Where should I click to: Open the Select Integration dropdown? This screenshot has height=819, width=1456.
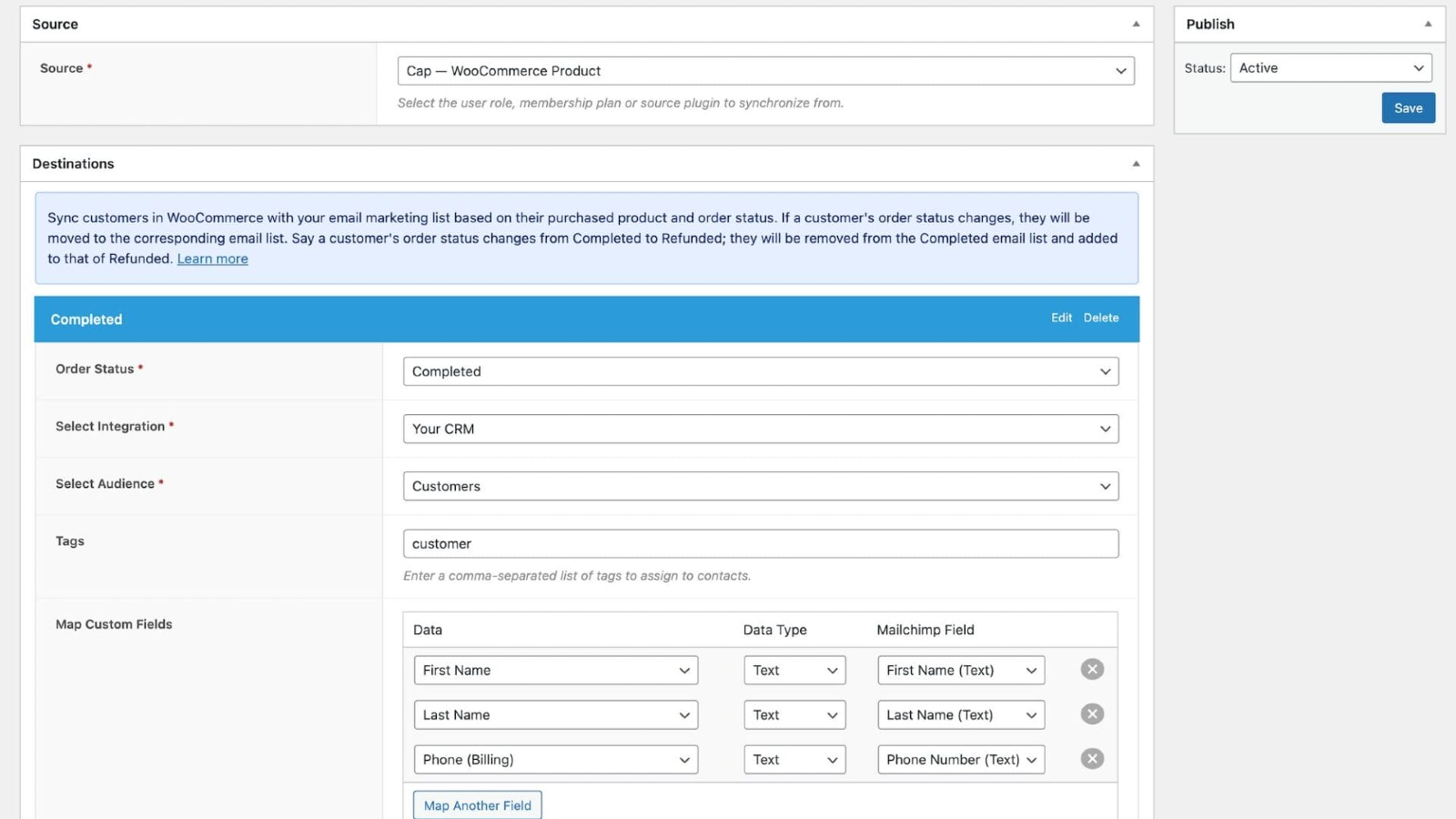coord(760,429)
